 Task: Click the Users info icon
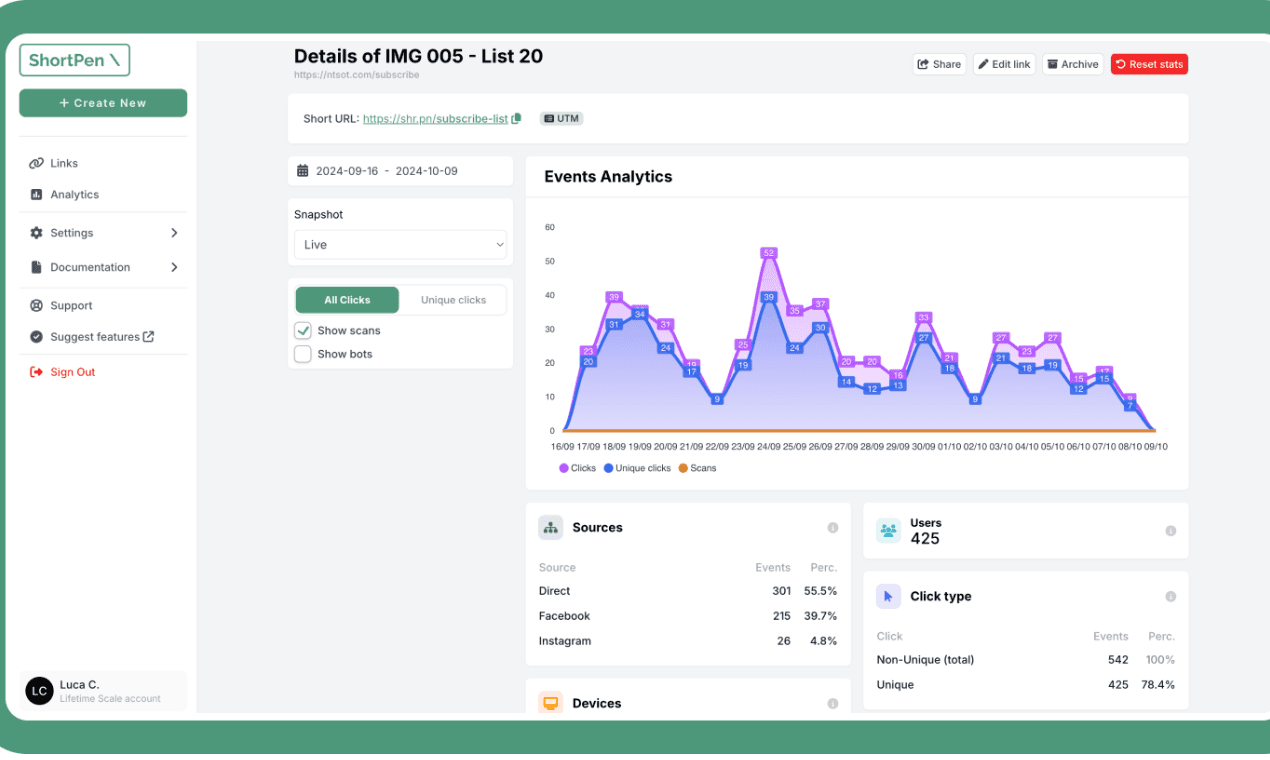coord(1170,531)
